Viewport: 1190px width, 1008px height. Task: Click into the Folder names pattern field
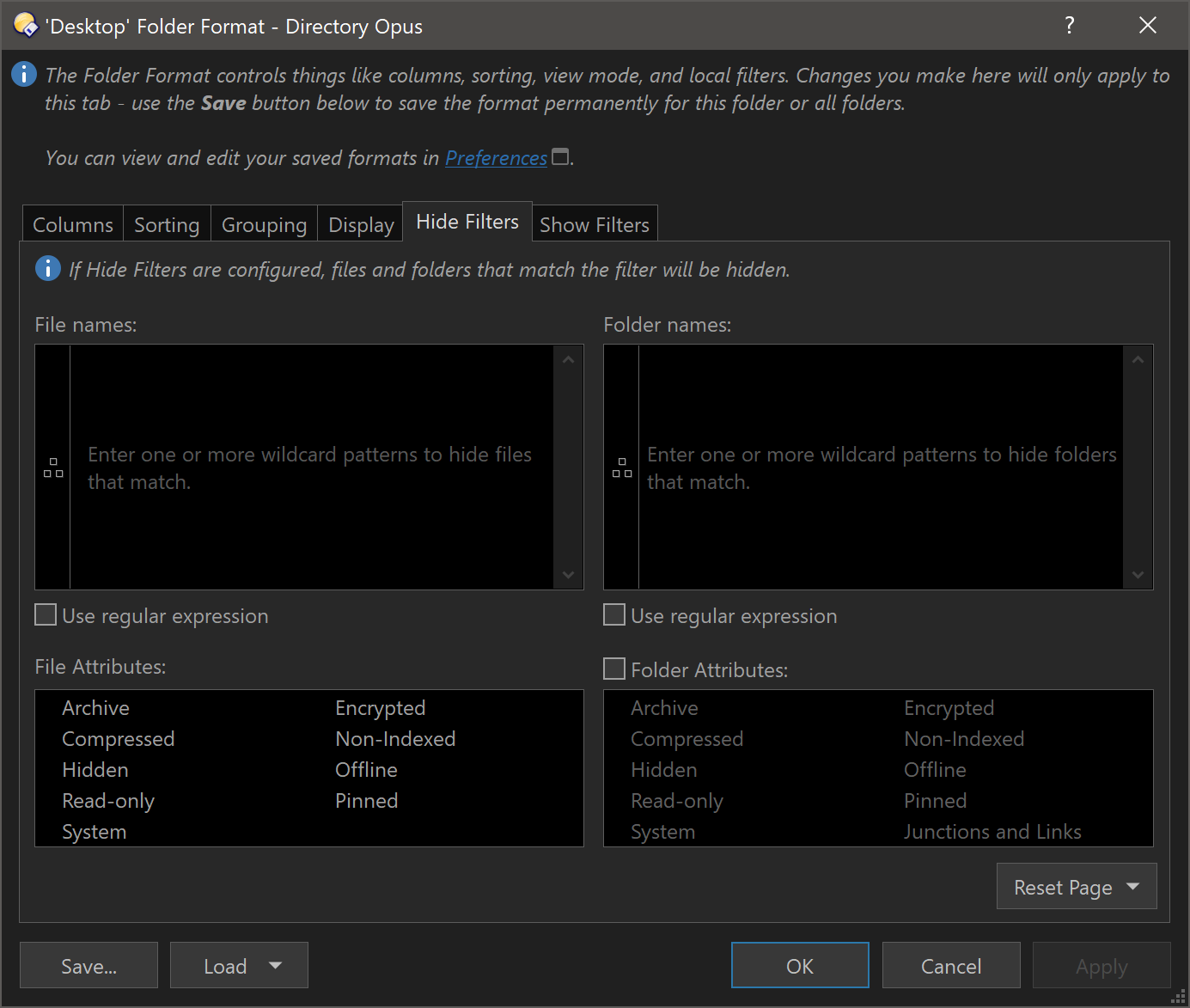[881, 467]
